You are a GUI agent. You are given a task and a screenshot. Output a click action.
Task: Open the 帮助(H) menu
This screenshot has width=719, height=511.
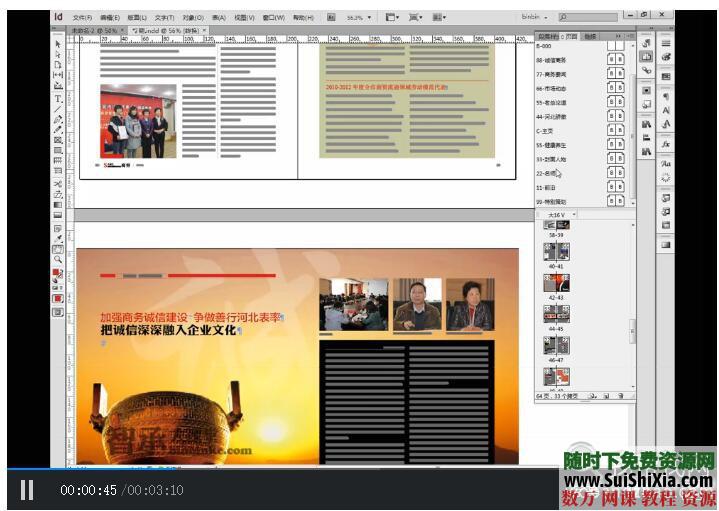point(303,18)
